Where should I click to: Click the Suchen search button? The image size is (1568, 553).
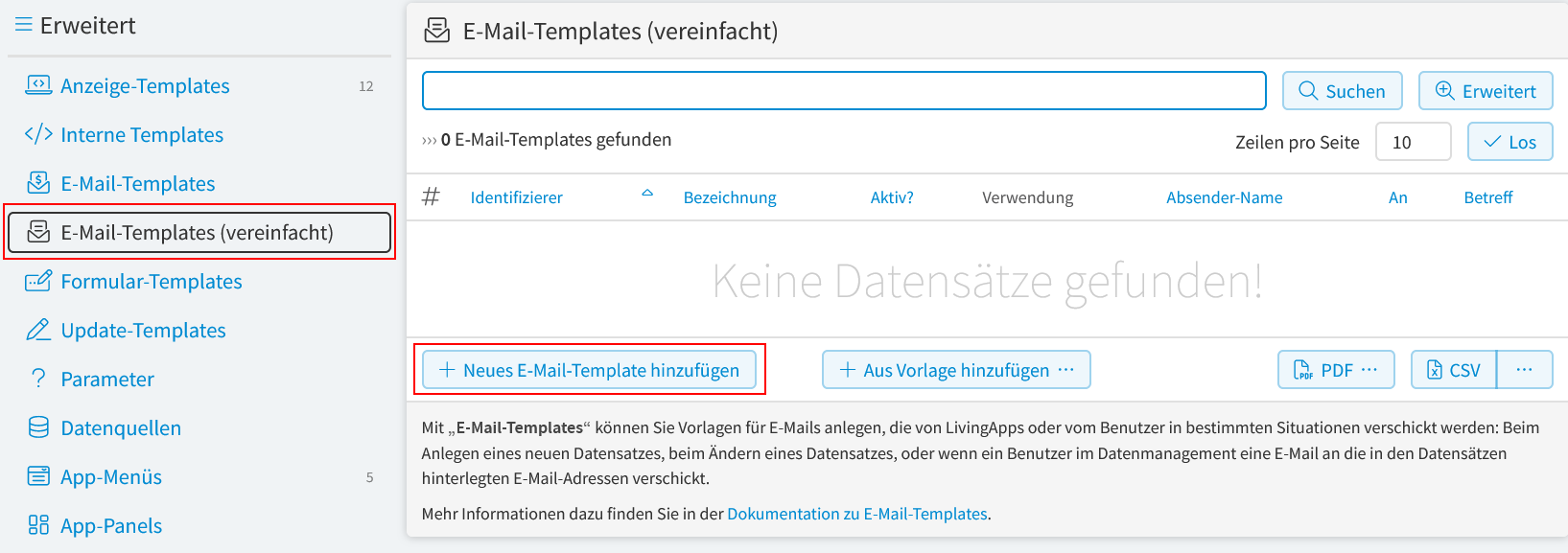(1343, 91)
